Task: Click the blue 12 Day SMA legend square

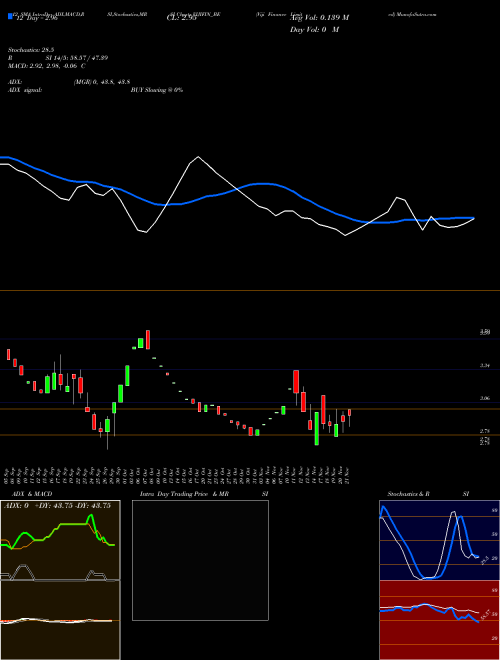Action: [11, 16]
